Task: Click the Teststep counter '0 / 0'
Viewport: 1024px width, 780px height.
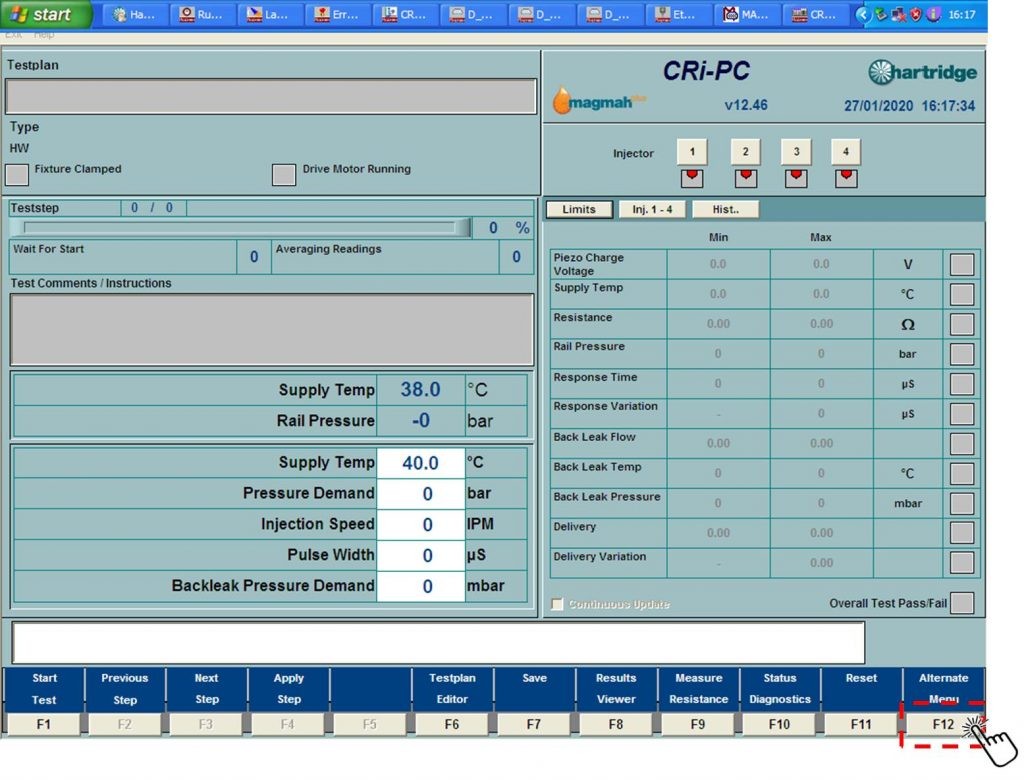Action: tap(152, 208)
